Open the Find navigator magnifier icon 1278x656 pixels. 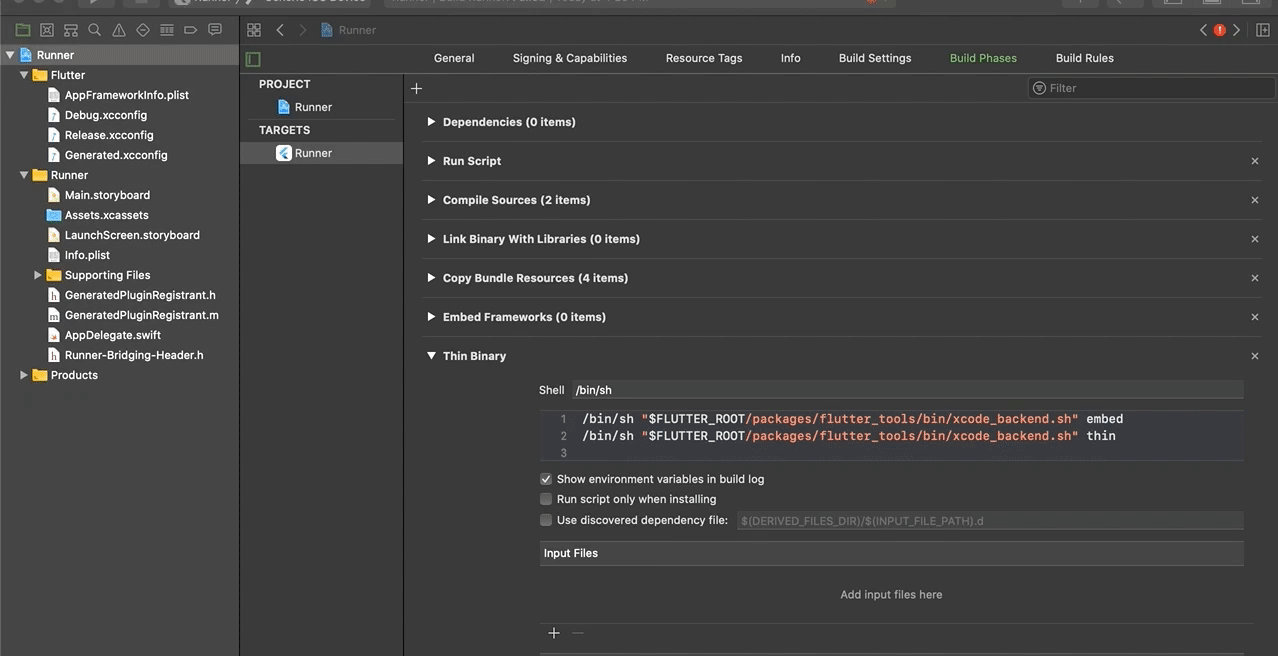tap(95, 30)
